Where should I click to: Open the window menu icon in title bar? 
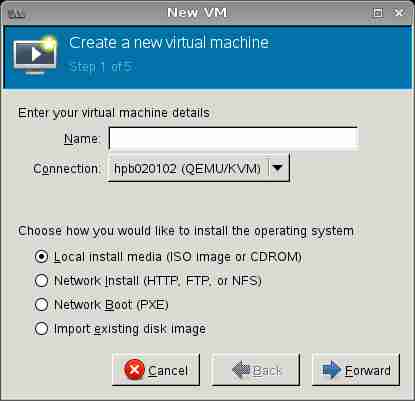(x=16, y=13)
